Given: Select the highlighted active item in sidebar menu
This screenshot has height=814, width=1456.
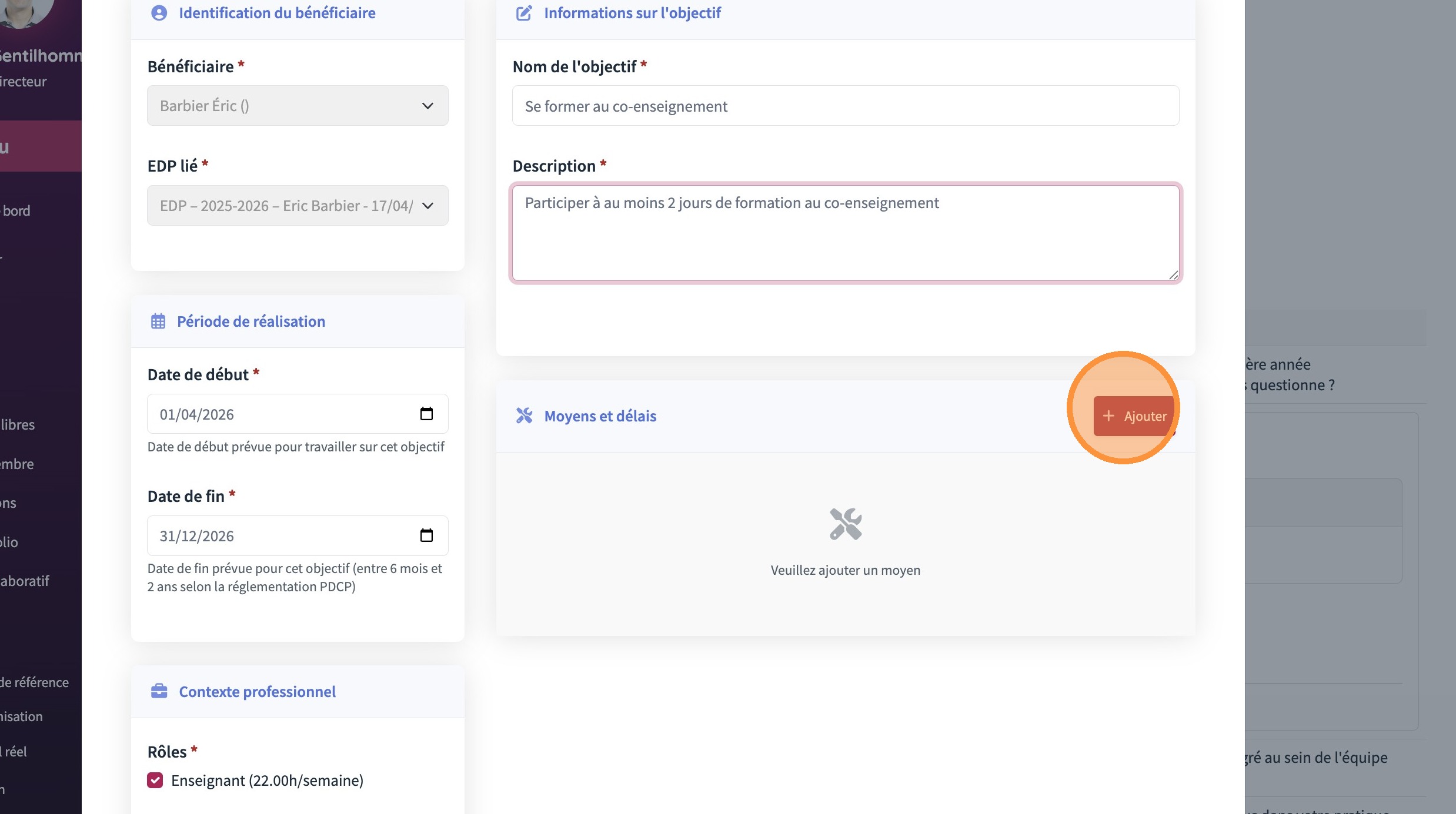Looking at the screenshot, I should [x=40, y=146].
